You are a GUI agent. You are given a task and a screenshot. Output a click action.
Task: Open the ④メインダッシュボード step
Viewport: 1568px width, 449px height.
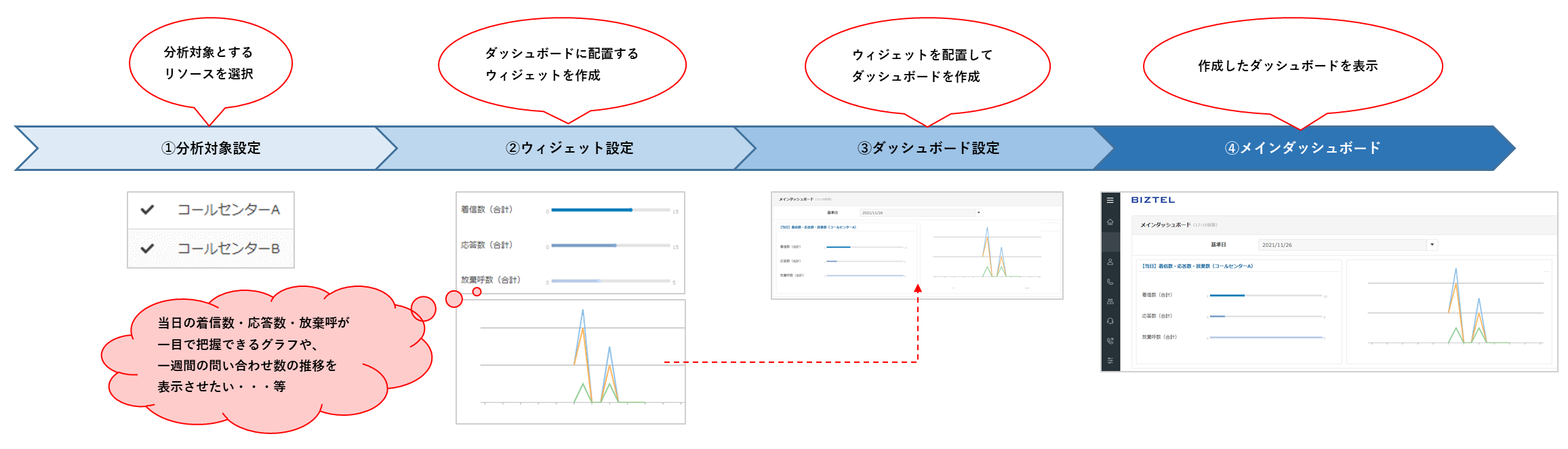click(1302, 148)
